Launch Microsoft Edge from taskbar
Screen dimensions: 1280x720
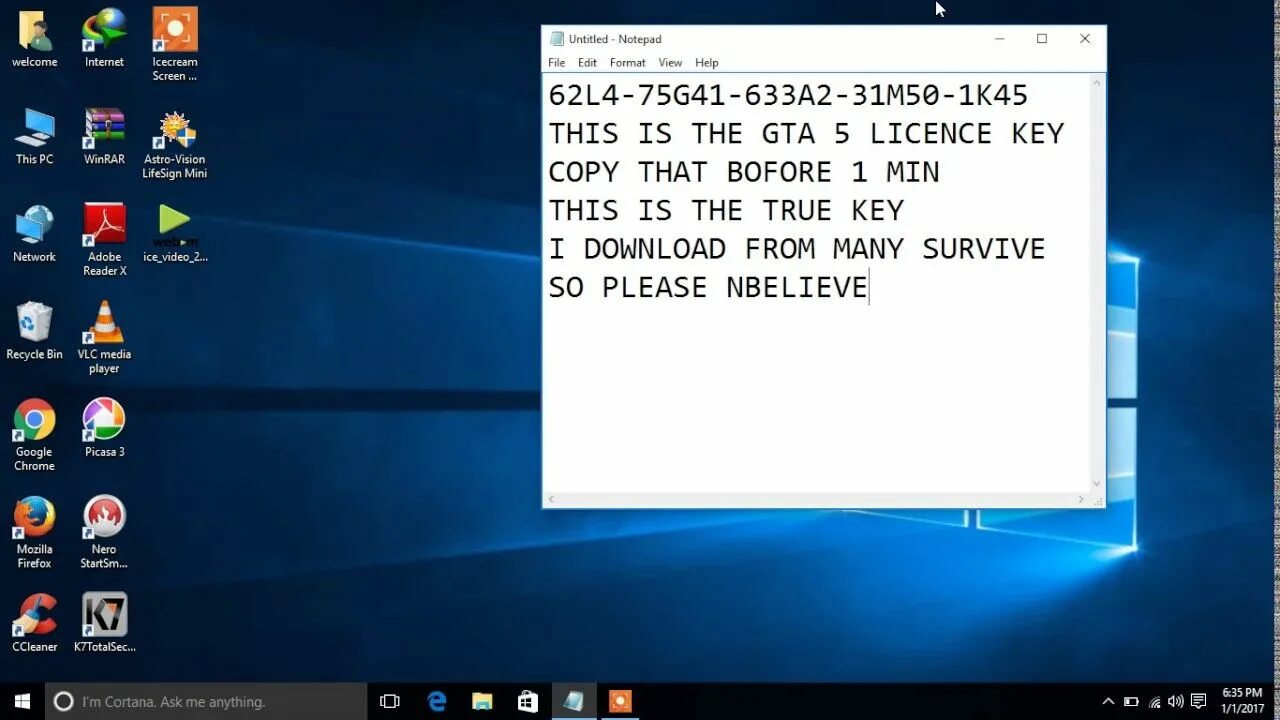coord(437,701)
